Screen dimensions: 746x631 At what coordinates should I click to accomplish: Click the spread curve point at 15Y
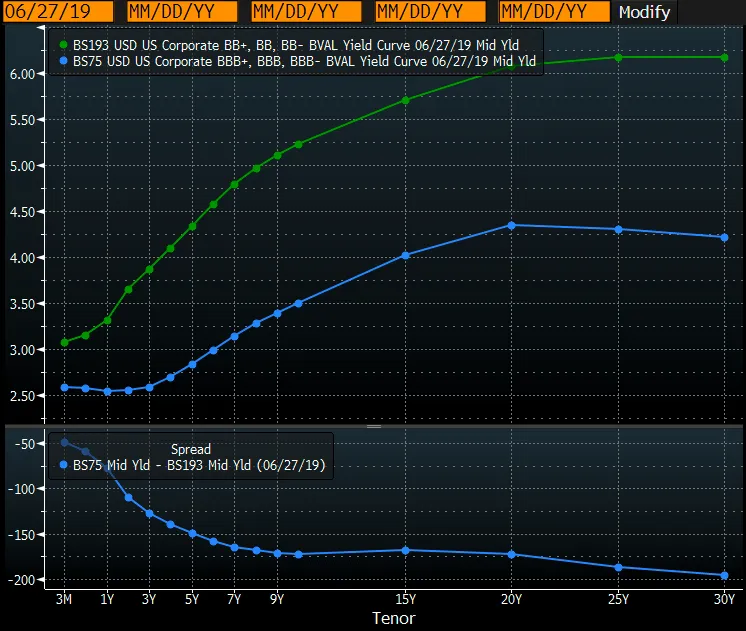405,550
